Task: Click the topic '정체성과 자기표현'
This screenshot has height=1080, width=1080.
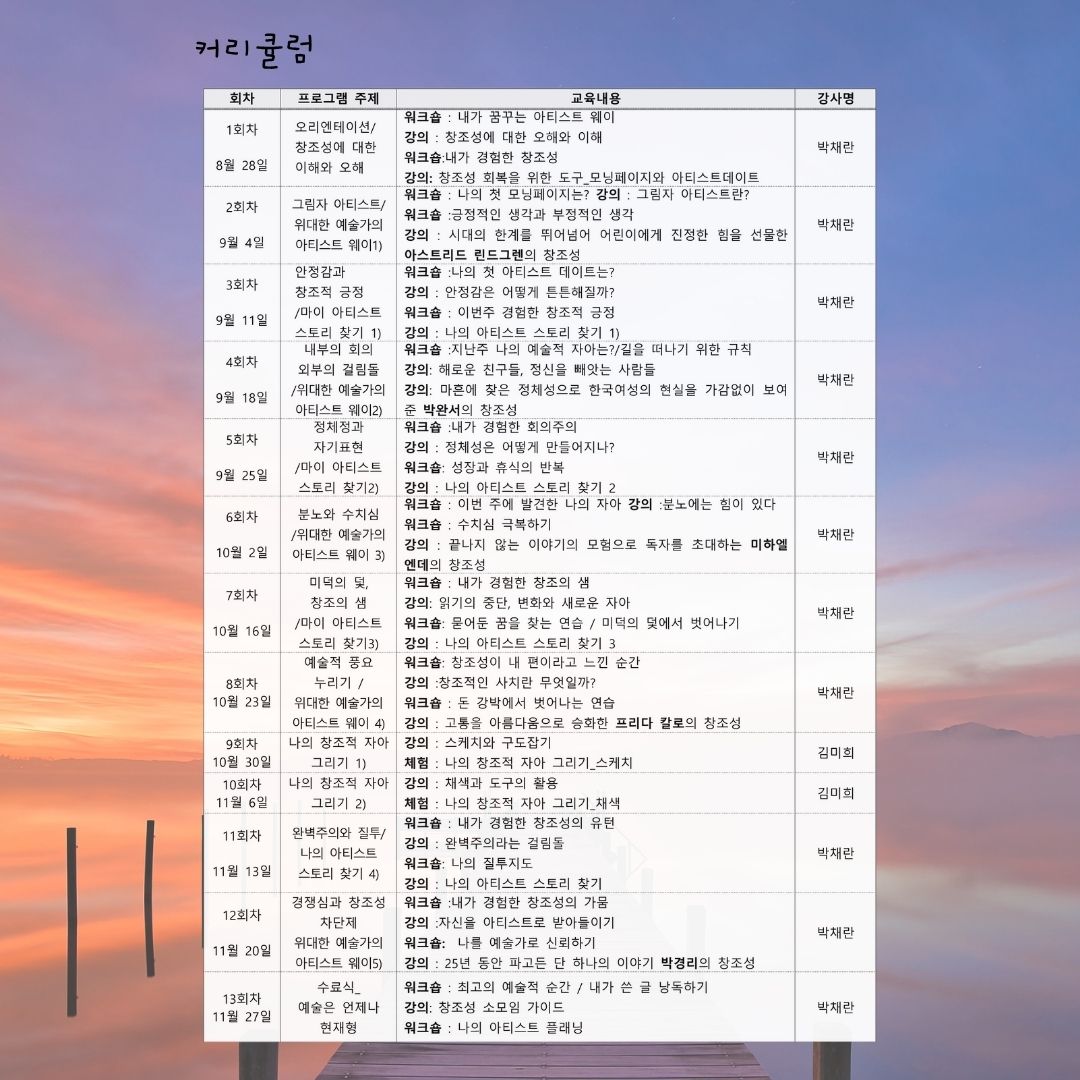Action: point(338,437)
